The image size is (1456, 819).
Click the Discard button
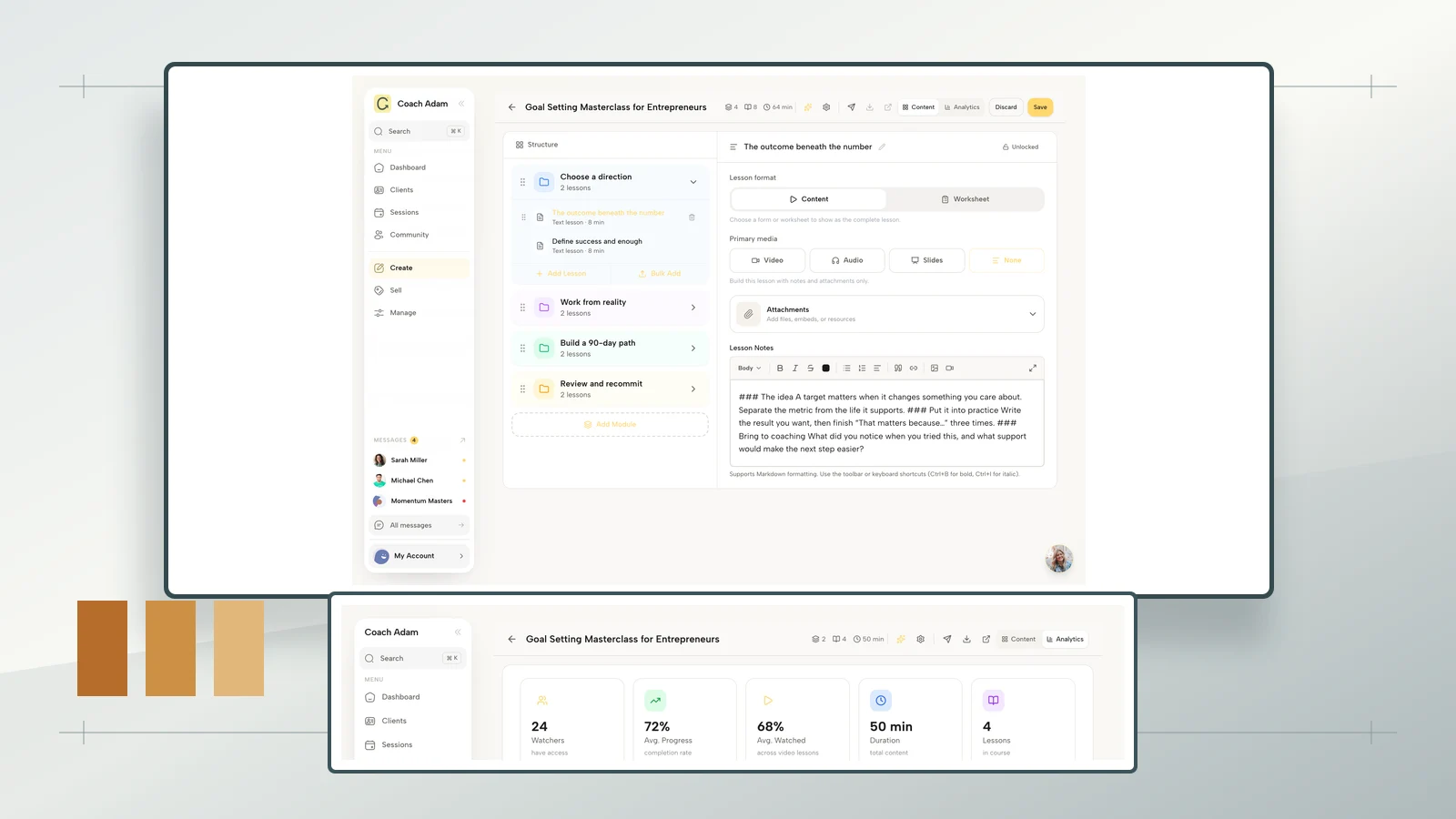tap(1006, 107)
